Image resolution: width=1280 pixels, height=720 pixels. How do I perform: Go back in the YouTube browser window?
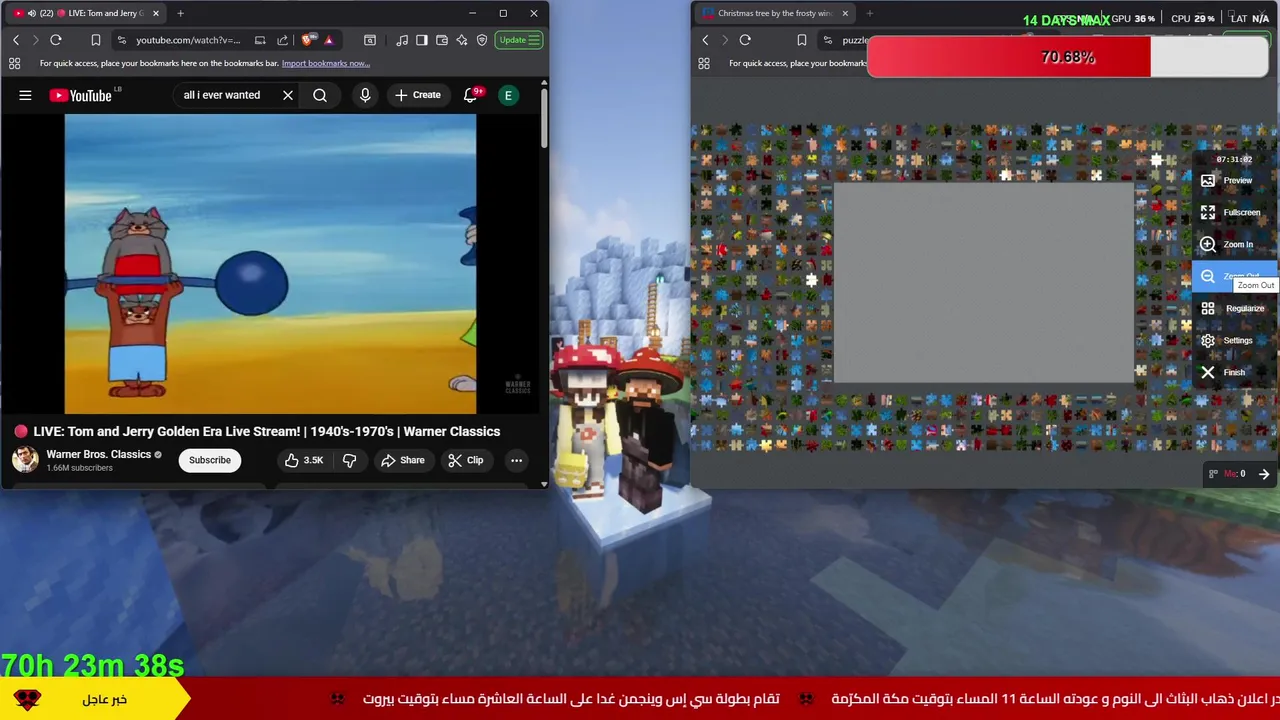pos(16,40)
